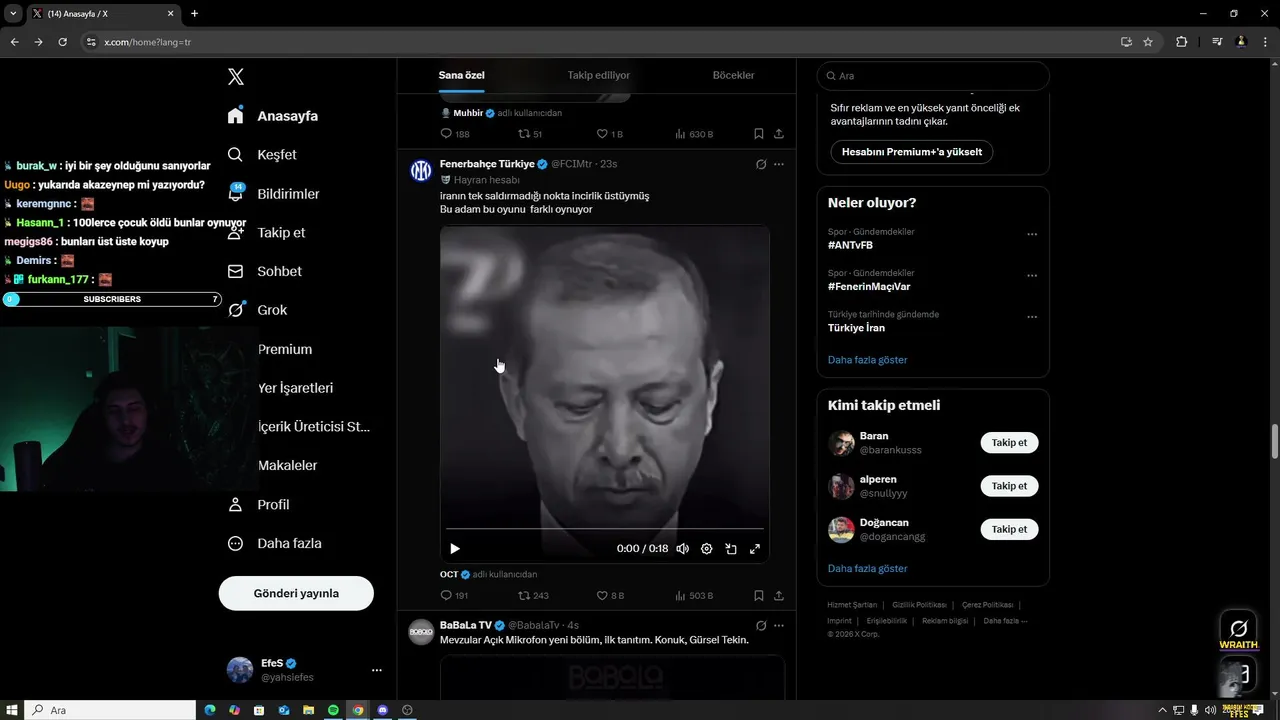Enable picture-in-picture on the video
1280x720 pixels.
point(731,548)
